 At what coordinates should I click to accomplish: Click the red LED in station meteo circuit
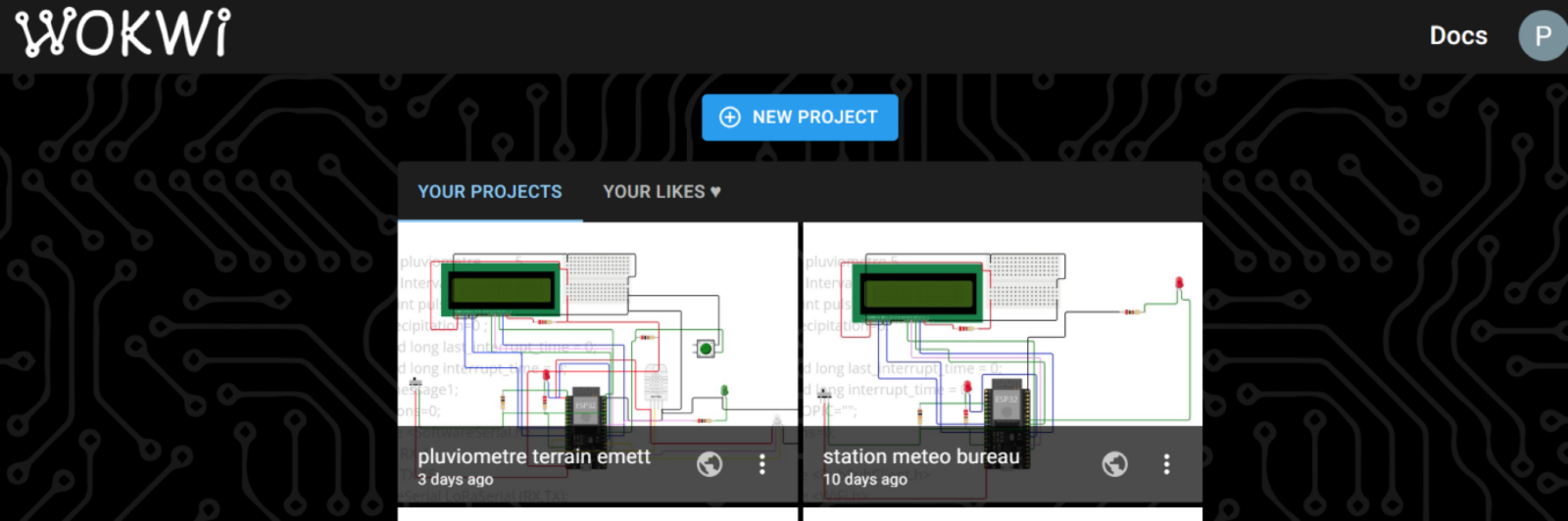[x=1179, y=284]
